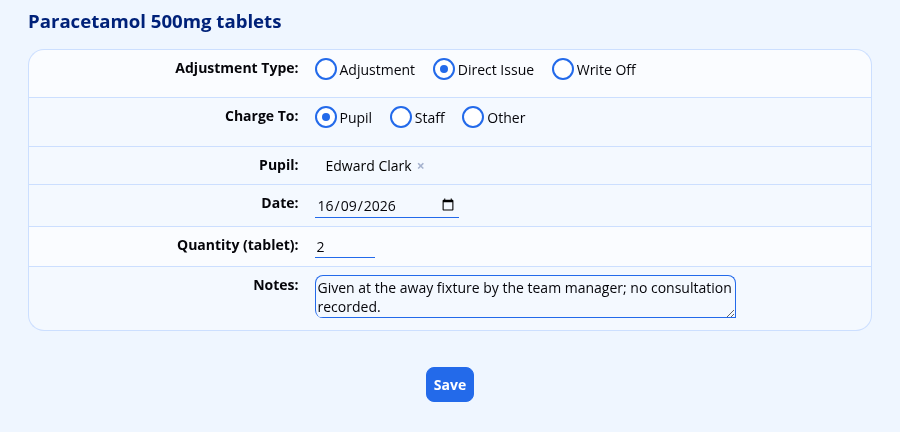
Task: Save the stock adjustment form
Action: [450, 384]
